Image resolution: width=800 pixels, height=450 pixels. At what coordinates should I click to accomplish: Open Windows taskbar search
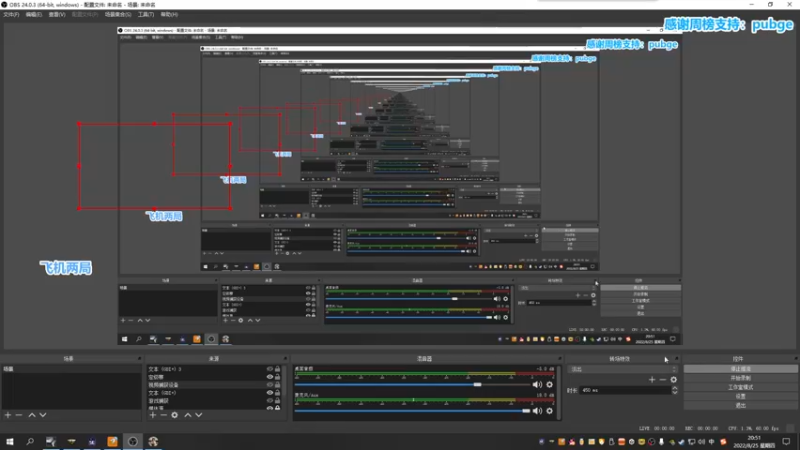[30, 442]
